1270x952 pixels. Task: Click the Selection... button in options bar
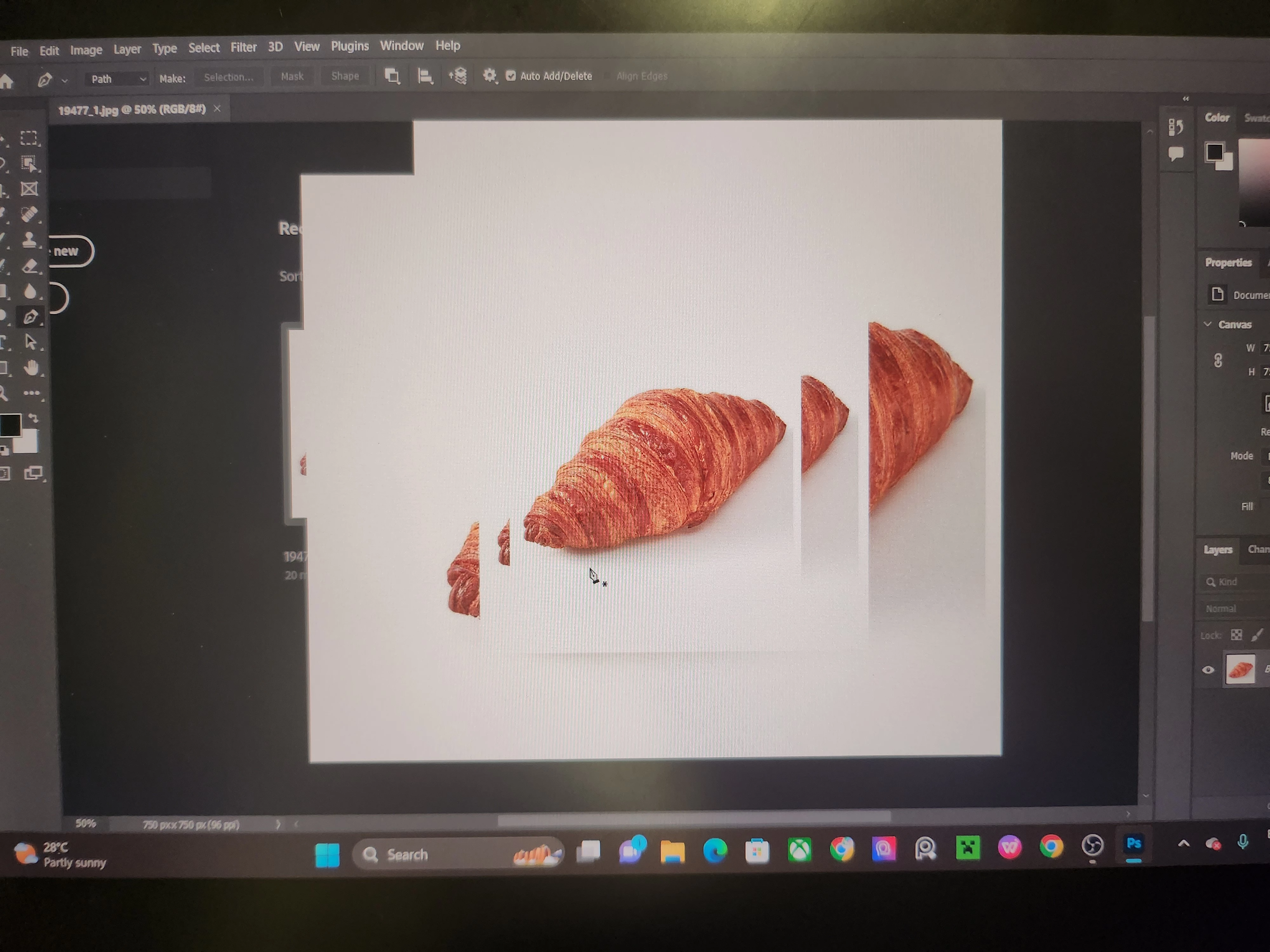[x=229, y=77]
